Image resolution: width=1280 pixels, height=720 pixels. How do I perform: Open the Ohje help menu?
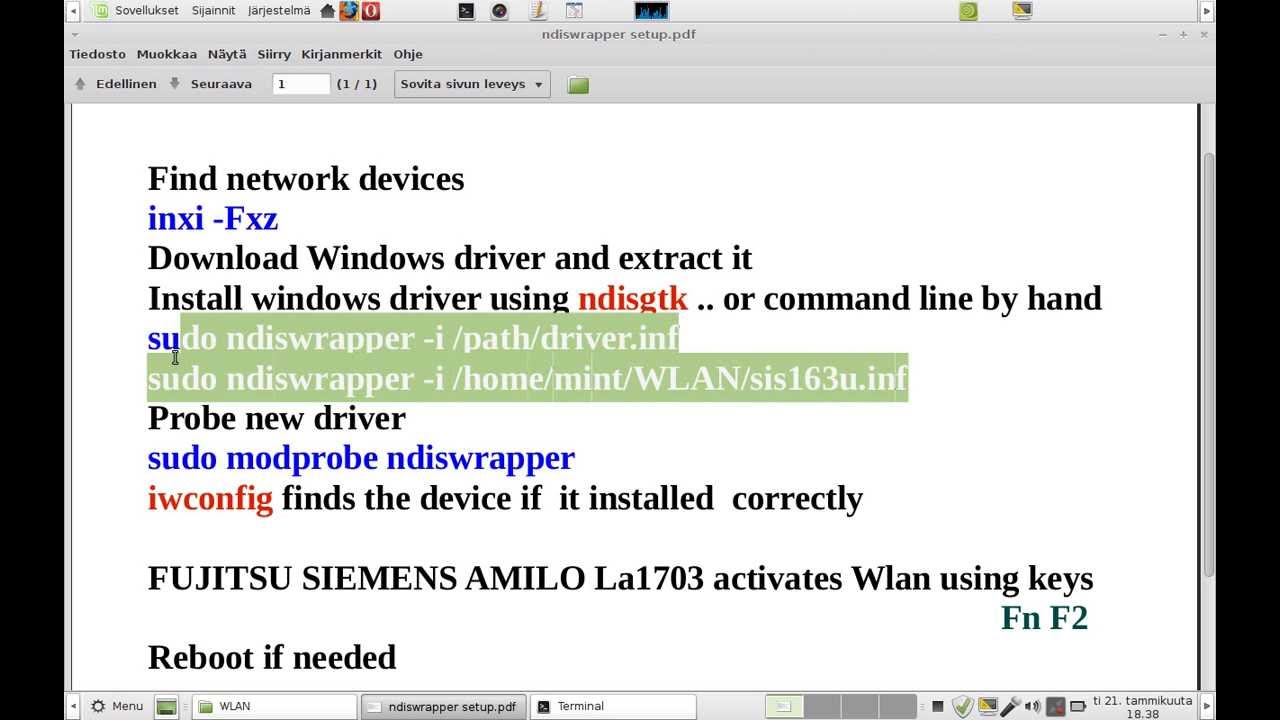(x=408, y=54)
